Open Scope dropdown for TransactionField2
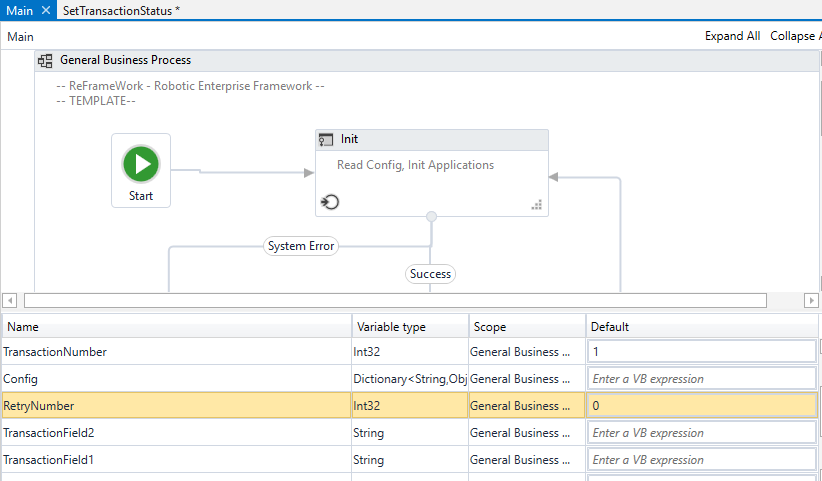This screenshot has height=481, width=822. [526, 433]
